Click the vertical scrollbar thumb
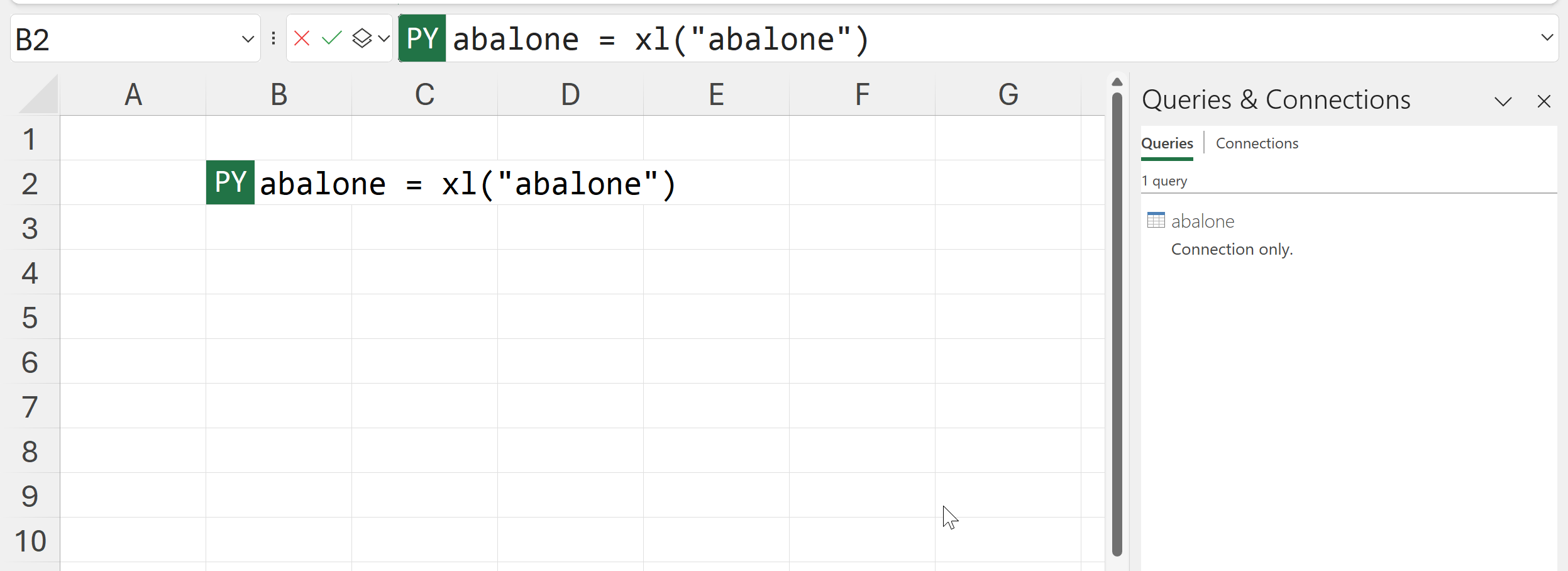Screen dimensions: 1568x571 [x=1117, y=314]
